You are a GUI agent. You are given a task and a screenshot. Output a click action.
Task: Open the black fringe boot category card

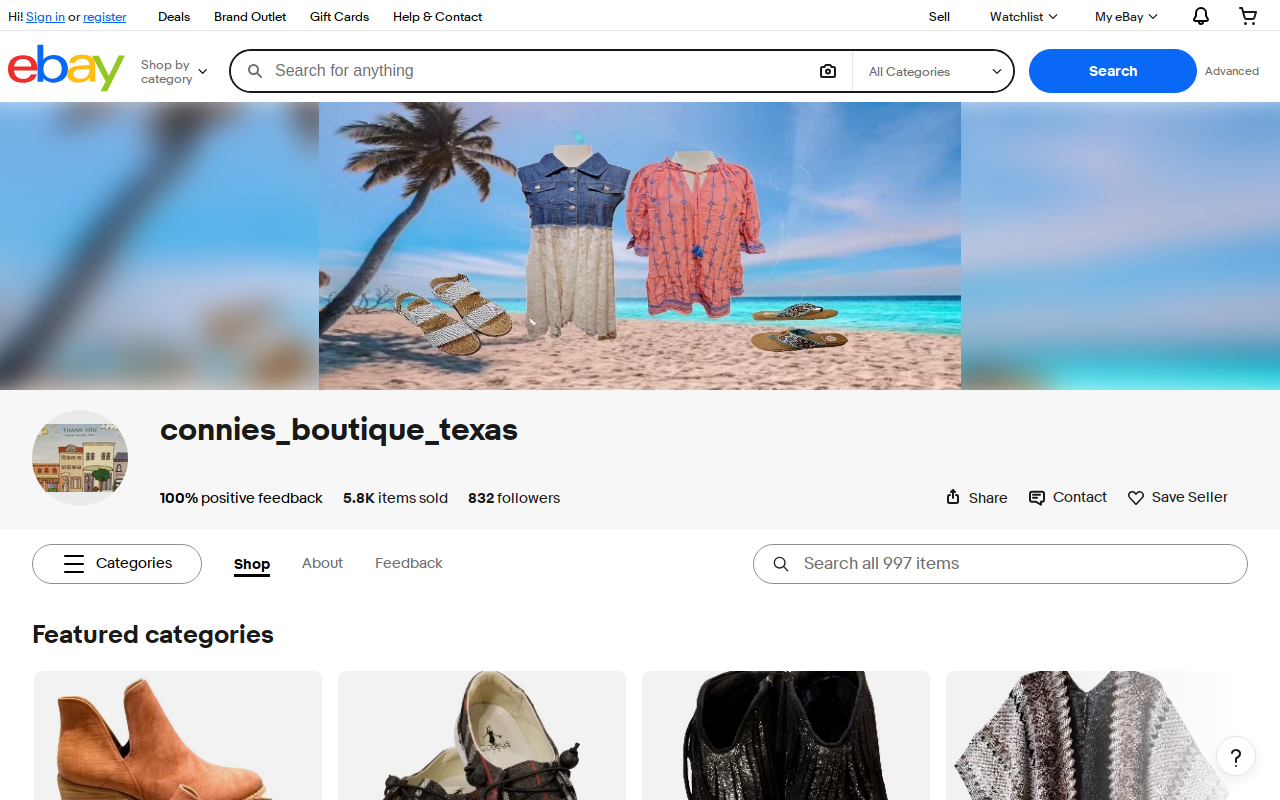click(786, 735)
